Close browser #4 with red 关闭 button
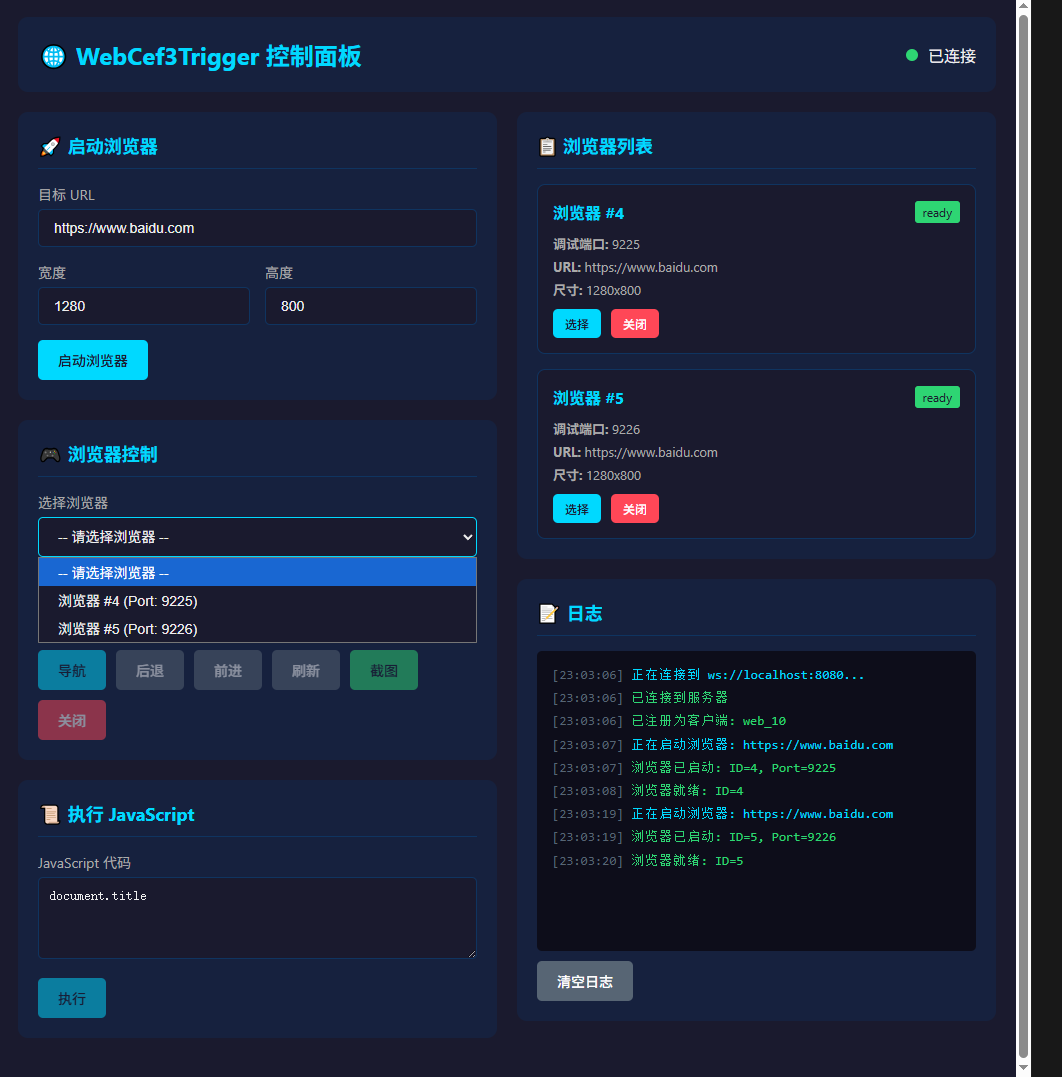The height and width of the screenshot is (1077, 1062). click(x=634, y=324)
